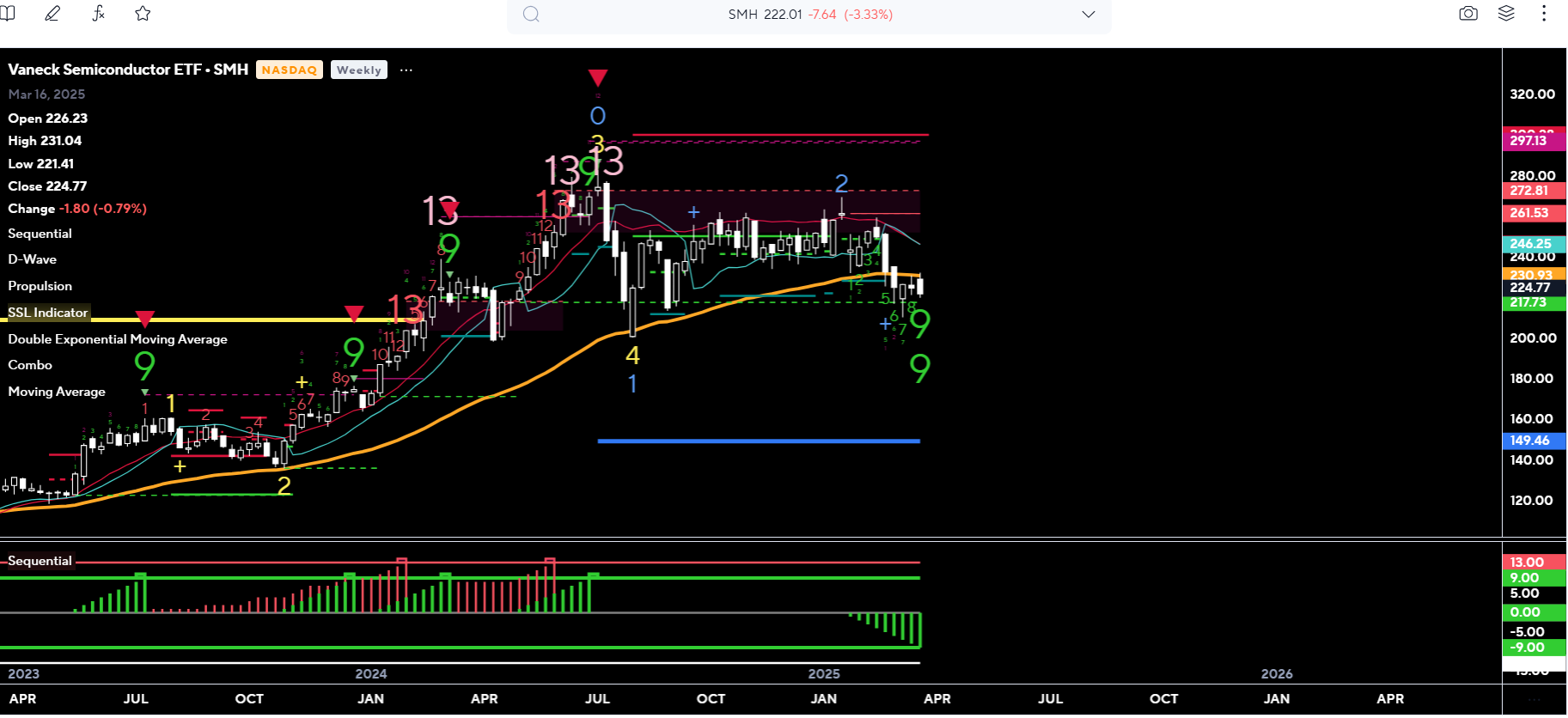
Task: Open the Weekly timeframe selector
Action: [x=358, y=70]
